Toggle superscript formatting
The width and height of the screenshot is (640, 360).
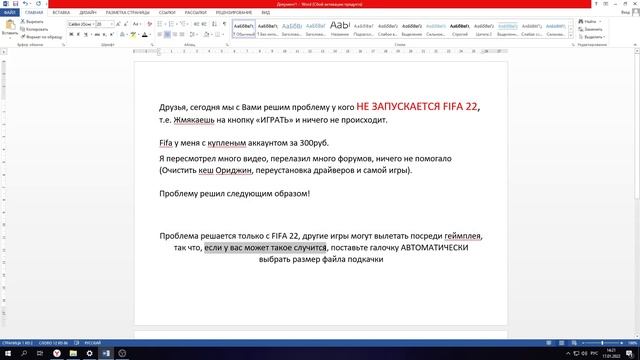point(112,34)
